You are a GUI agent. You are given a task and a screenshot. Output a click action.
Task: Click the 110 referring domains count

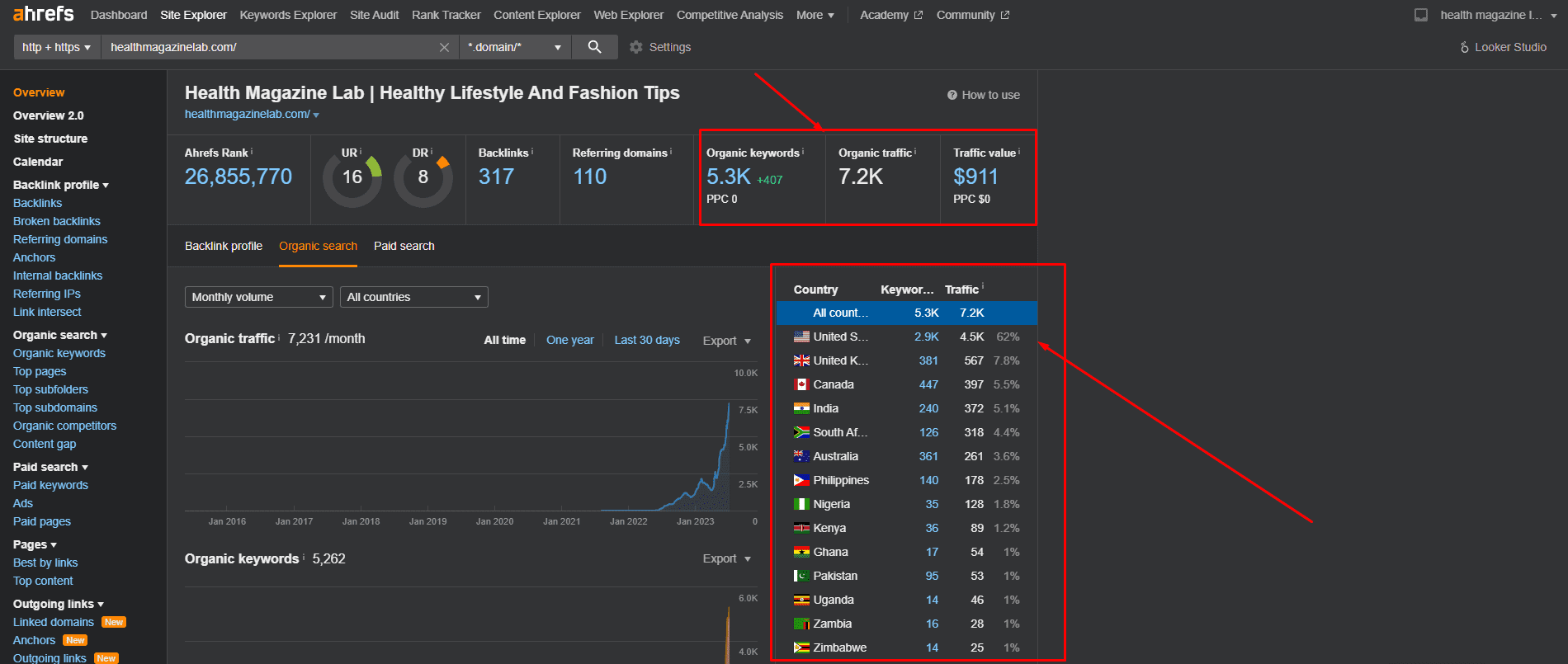click(x=590, y=177)
